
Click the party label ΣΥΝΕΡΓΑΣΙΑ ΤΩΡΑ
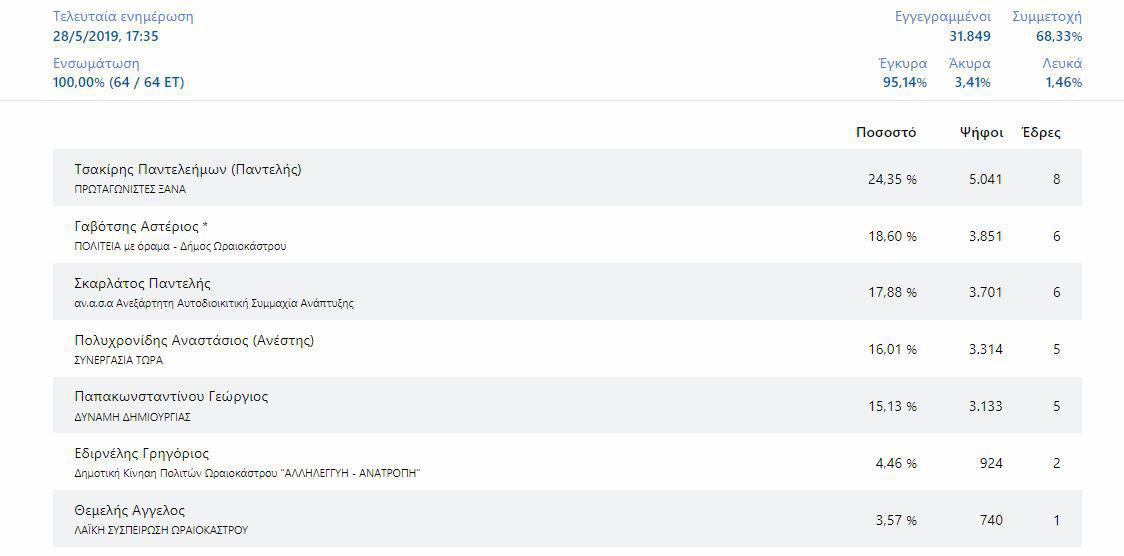[118, 360]
